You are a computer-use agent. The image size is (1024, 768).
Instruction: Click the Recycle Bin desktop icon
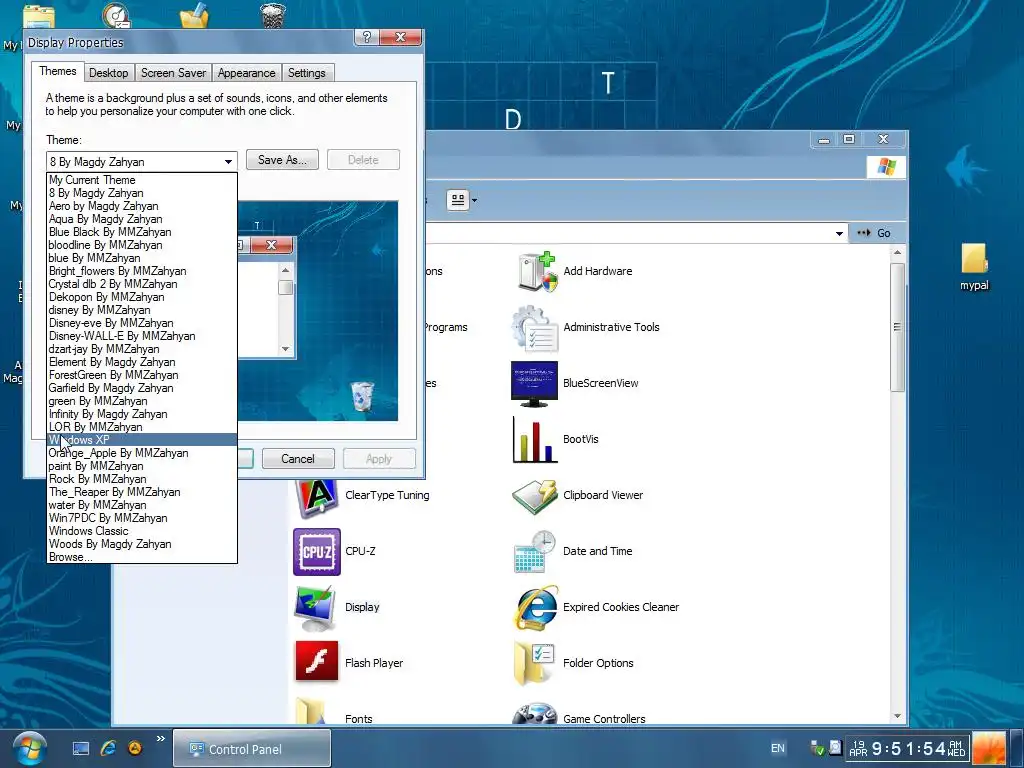click(273, 14)
